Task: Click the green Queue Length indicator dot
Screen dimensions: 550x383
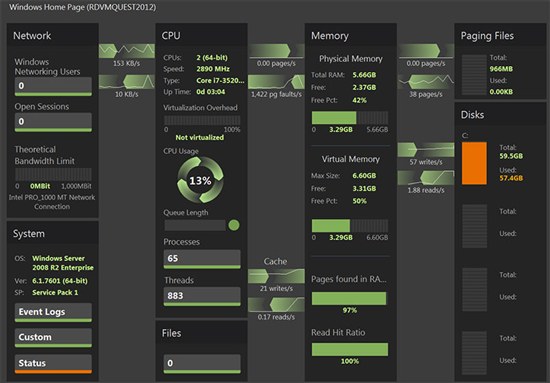Action: click(x=234, y=225)
